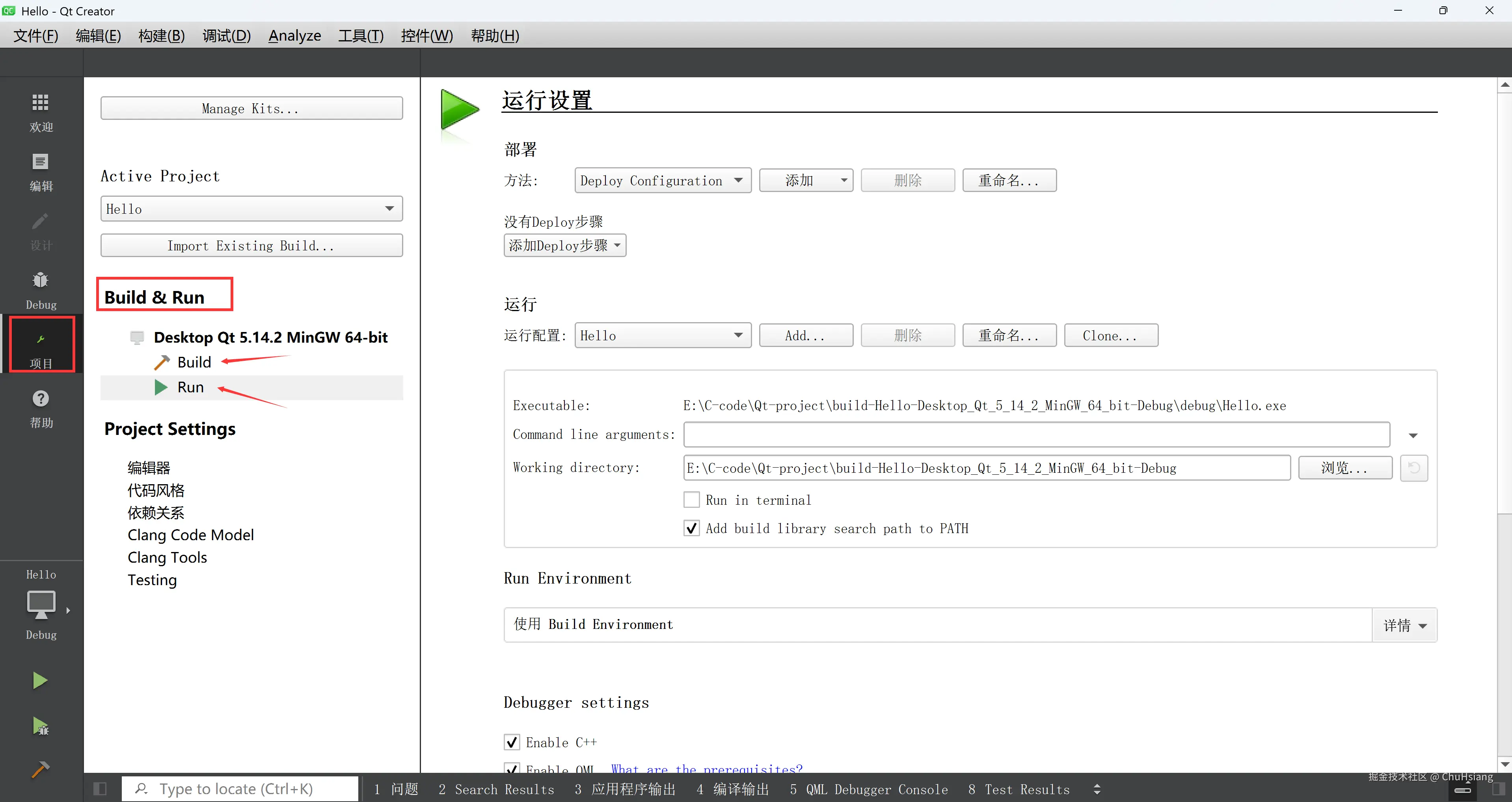Screen dimensions: 1512x802
Task: Uncheck Add build library search path to PATH
Action: [x=691, y=528]
